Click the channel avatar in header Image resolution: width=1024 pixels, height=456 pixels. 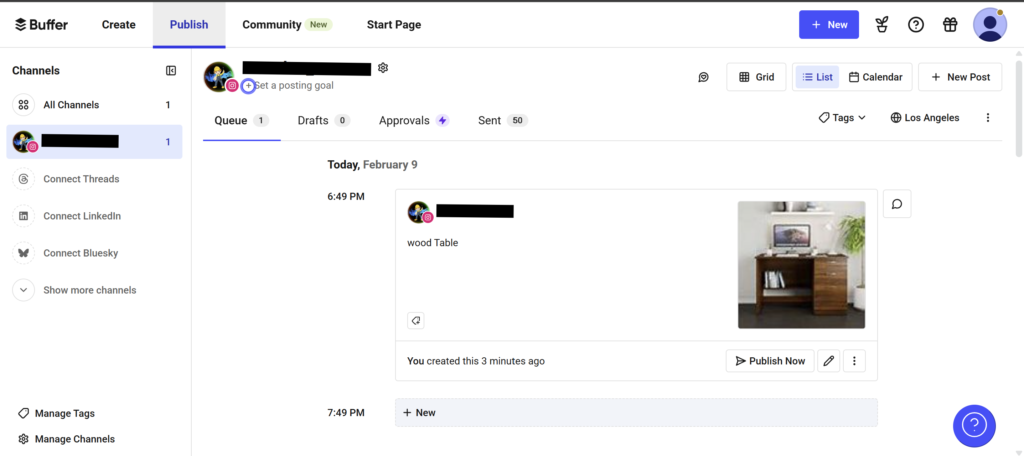coord(219,77)
